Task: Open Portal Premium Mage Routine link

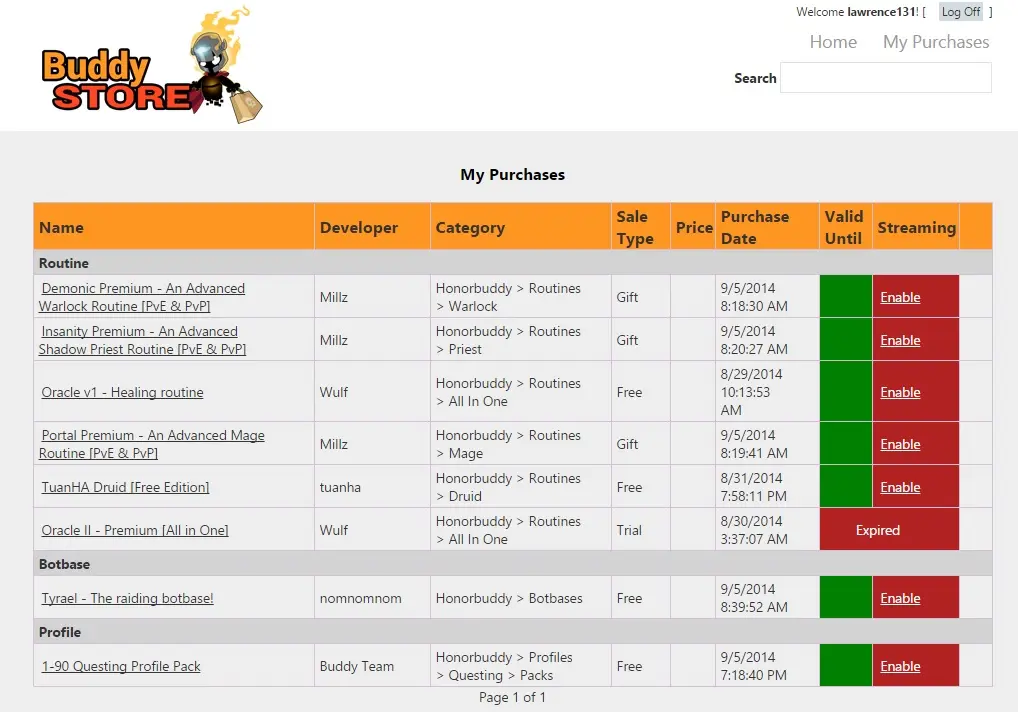Action: pyautogui.click(x=152, y=444)
